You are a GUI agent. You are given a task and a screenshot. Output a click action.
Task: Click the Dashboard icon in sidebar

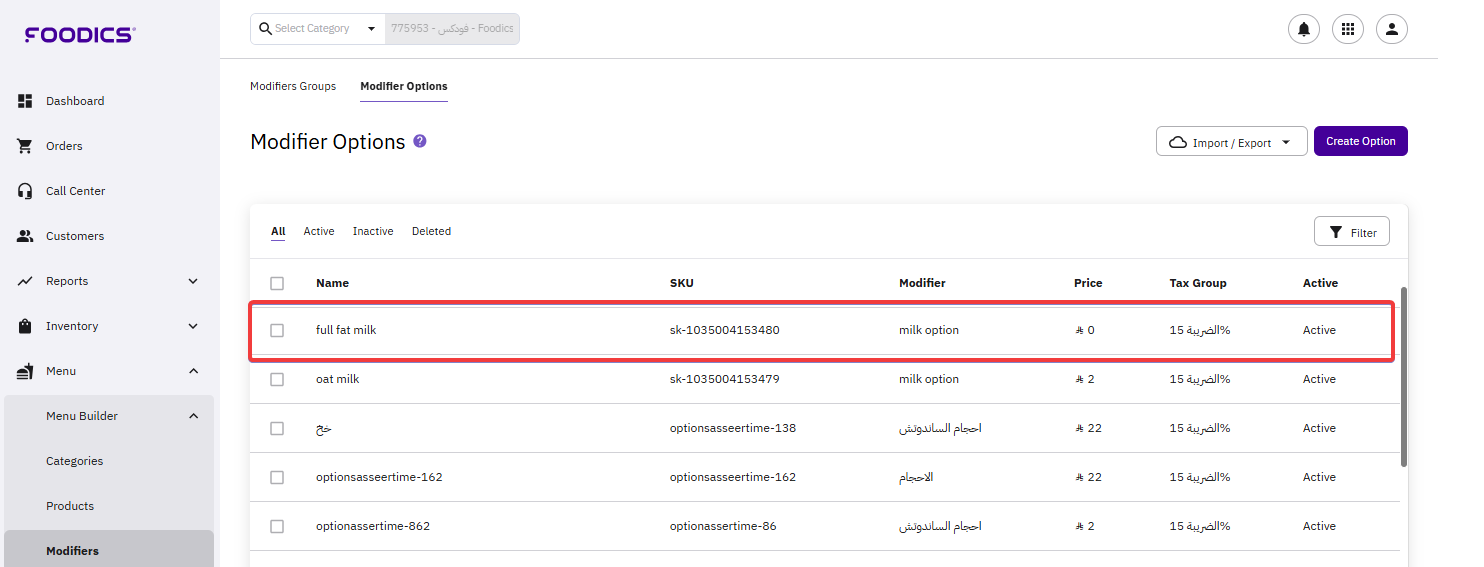[x=26, y=101]
